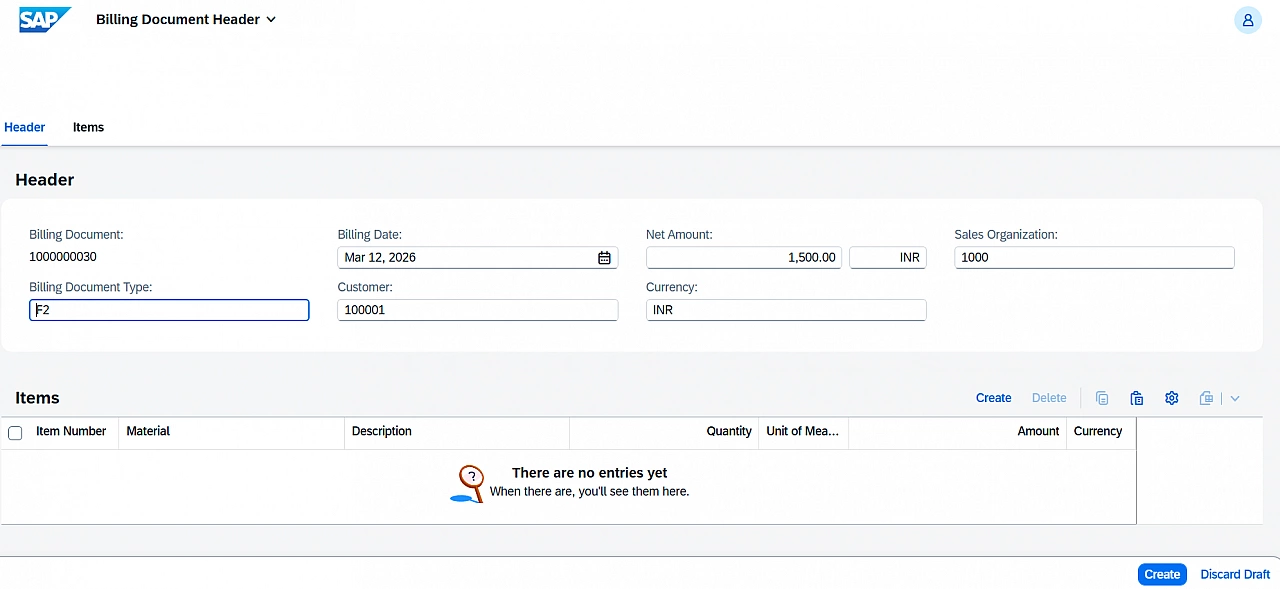This screenshot has width=1280, height=589.
Task: Select the Customer field showing 100001
Action: click(x=477, y=309)
